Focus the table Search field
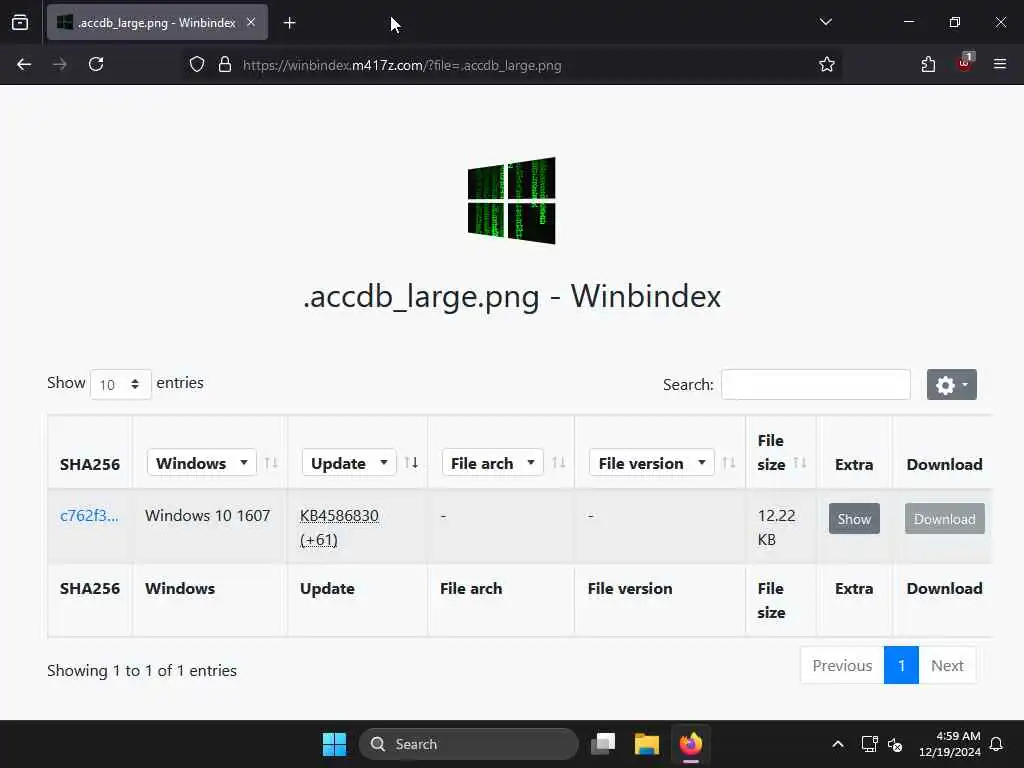The width and height of the screenshot is (1024, 768). click(x=816, y=385)
